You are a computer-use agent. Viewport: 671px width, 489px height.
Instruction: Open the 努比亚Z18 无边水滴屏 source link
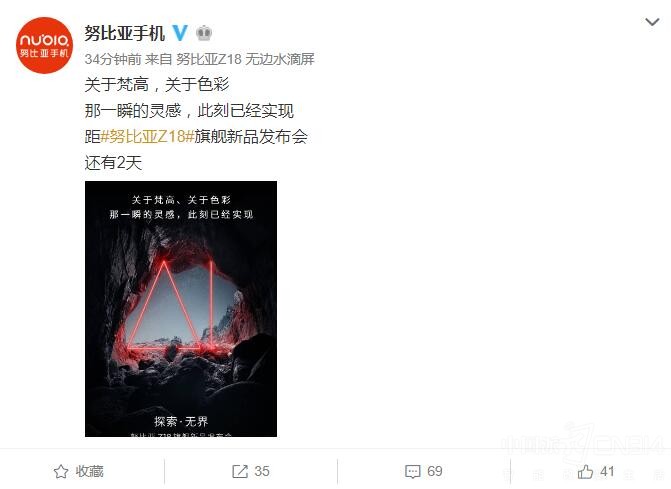[x=245, y=59]
